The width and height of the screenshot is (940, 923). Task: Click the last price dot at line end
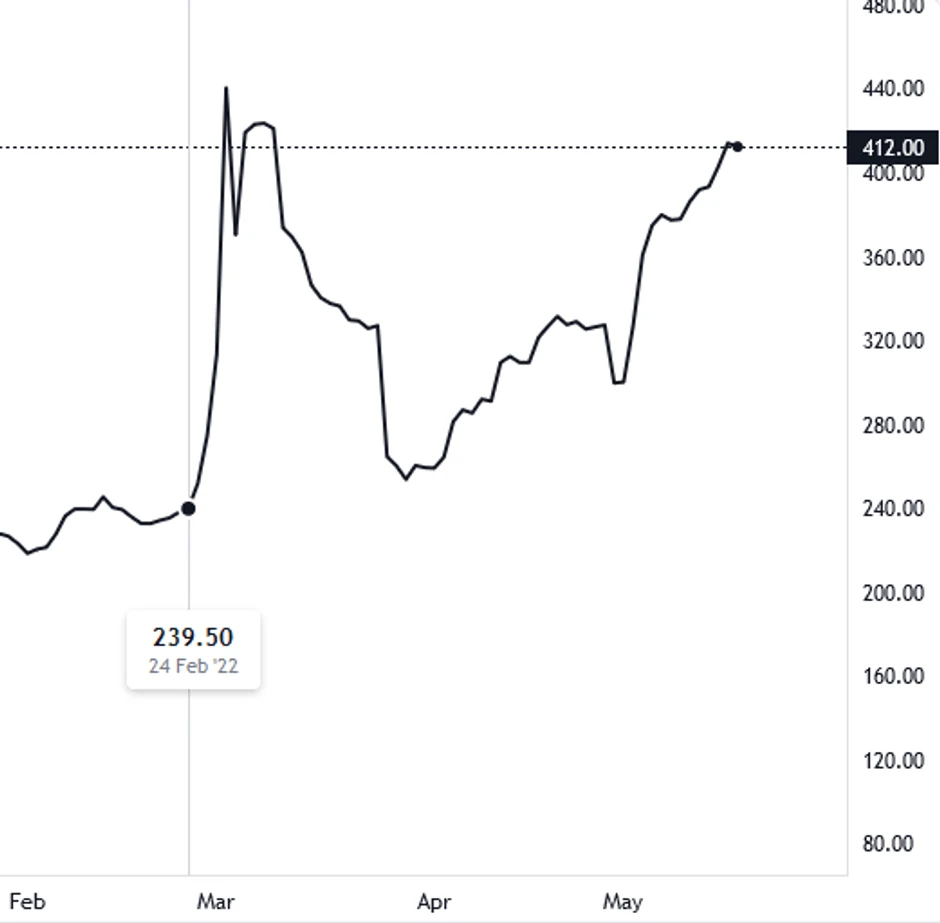pos(738,147)
